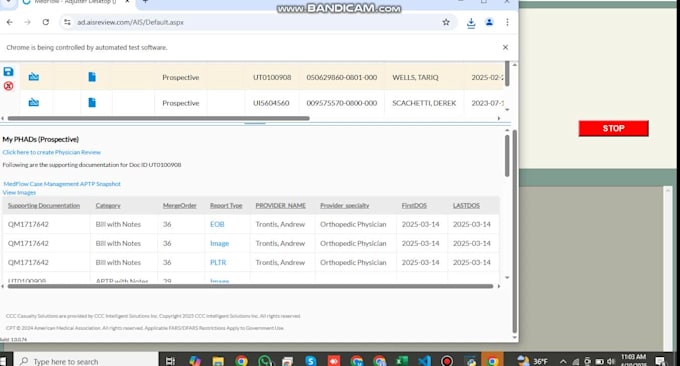Viewport: 680px width, 366px height.
Task: Click the horizontal scrollbar of the top grid
Action: point(159,118)
